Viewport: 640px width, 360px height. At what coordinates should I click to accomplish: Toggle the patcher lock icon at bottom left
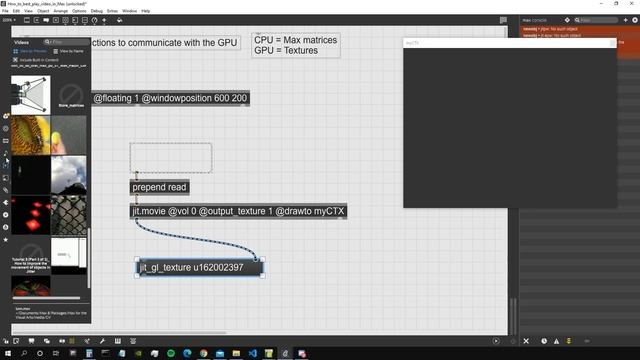point(6,341)
